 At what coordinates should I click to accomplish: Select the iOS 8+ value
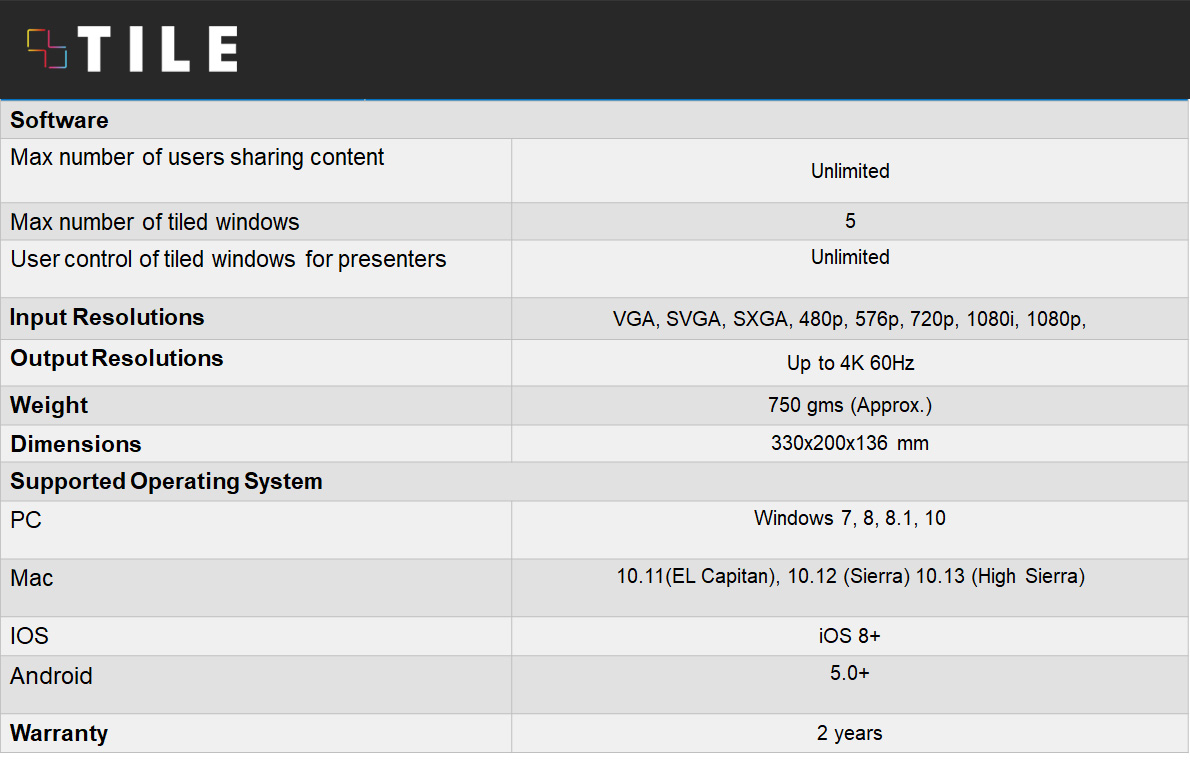[x=850, y=636]
